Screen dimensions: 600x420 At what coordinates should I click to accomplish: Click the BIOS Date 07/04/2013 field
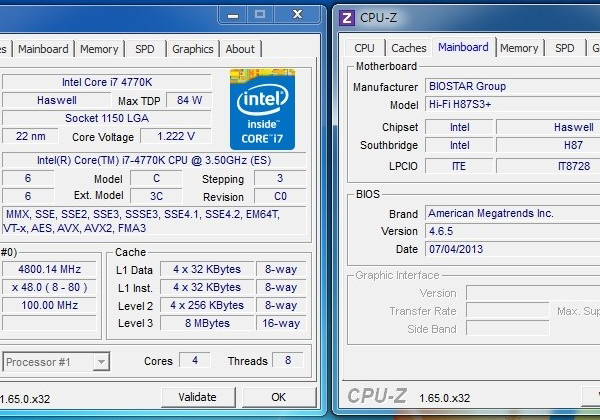click(x=513, y=249)
